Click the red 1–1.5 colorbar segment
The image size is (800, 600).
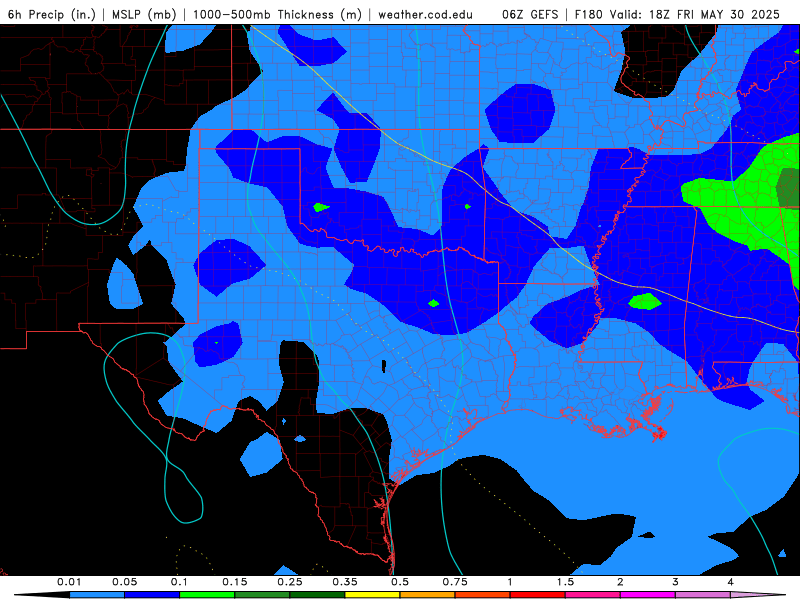538,595
